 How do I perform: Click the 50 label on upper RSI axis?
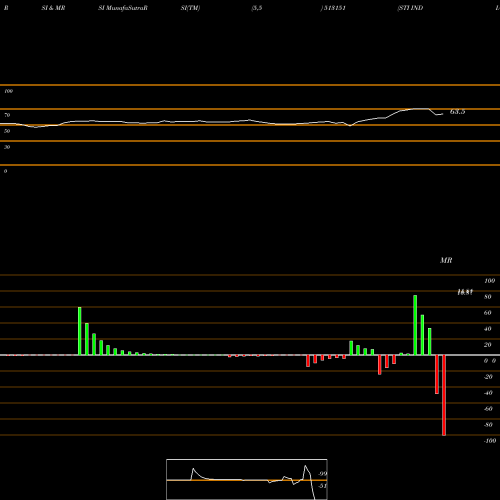tap(7, 131)
